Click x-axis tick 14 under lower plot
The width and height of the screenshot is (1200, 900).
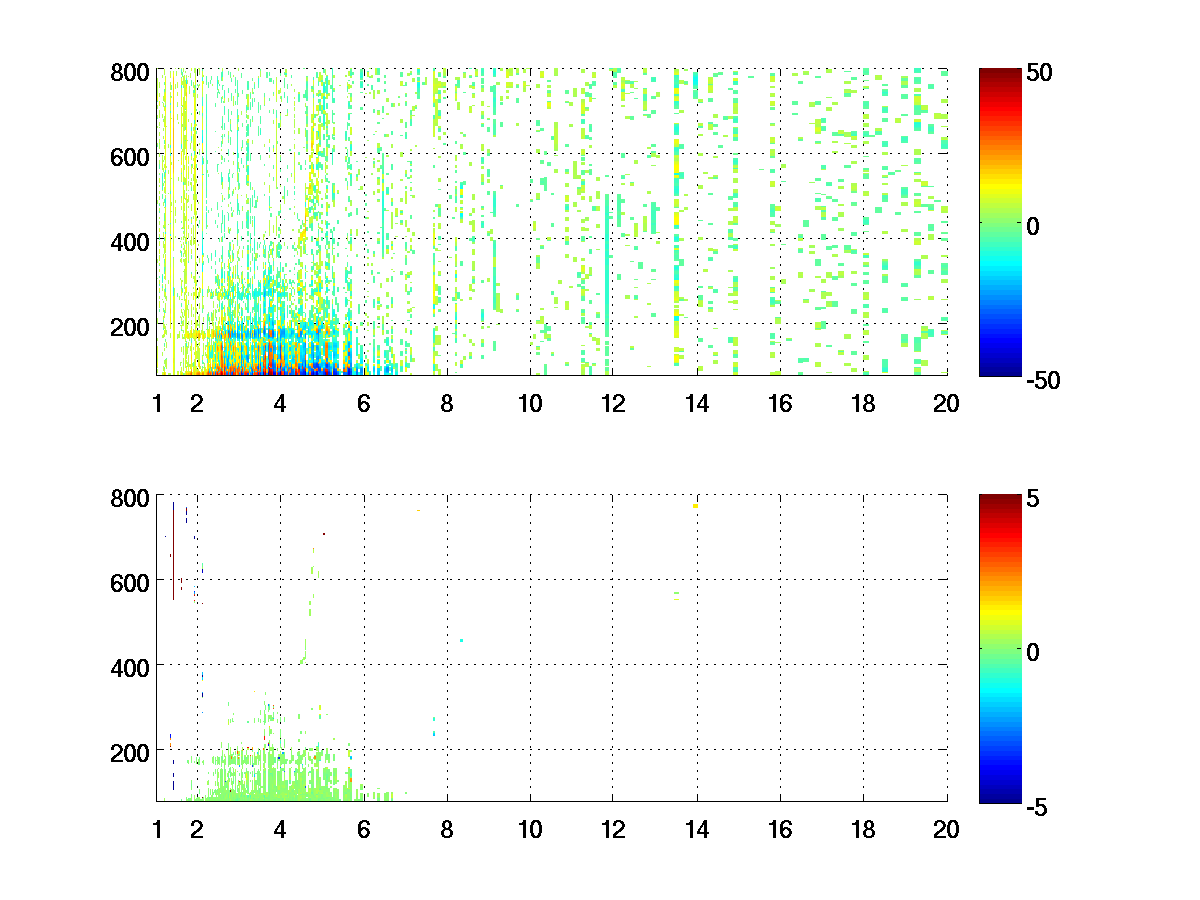point(697,829)
